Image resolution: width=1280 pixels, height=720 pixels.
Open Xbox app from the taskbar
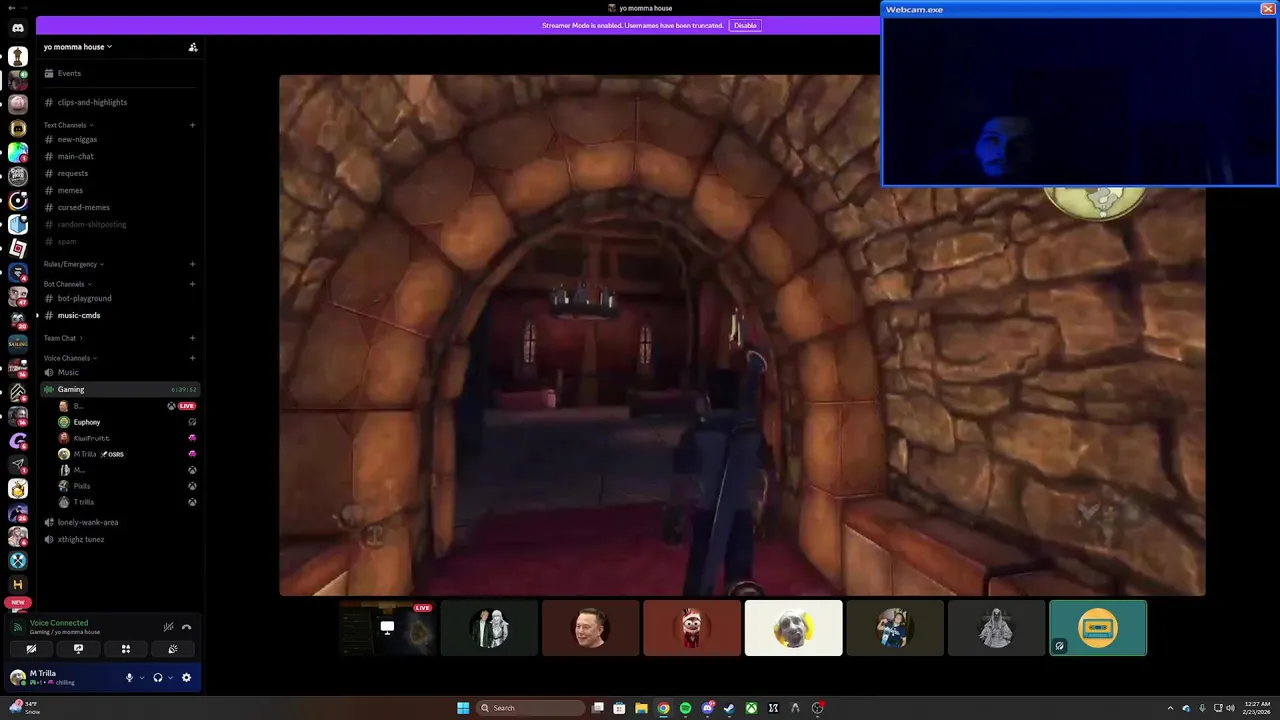(x=751, y=708)
